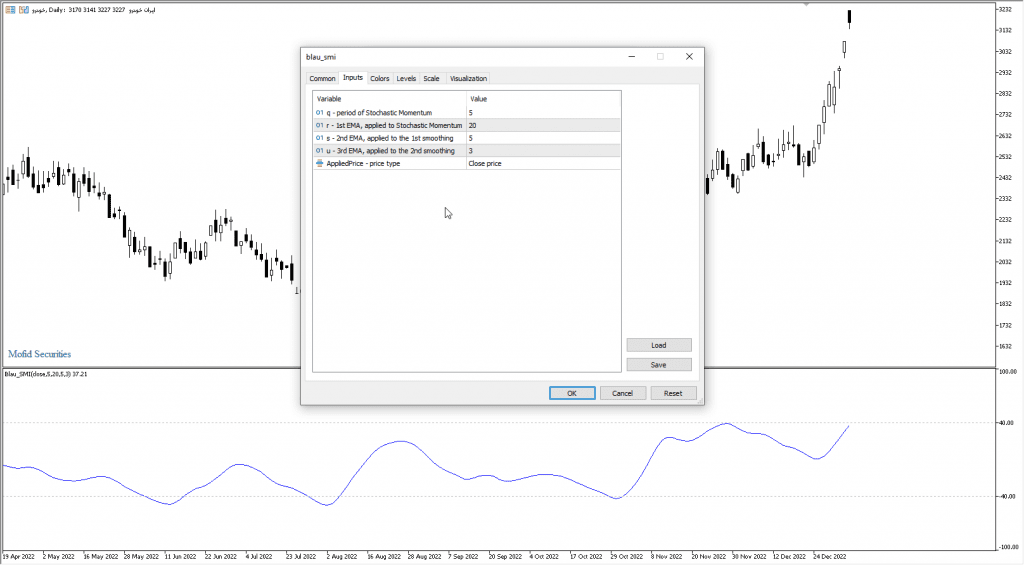Go to the Levels tab
This screenshot has width=1024, height=565.
click(x=406, y=78)
